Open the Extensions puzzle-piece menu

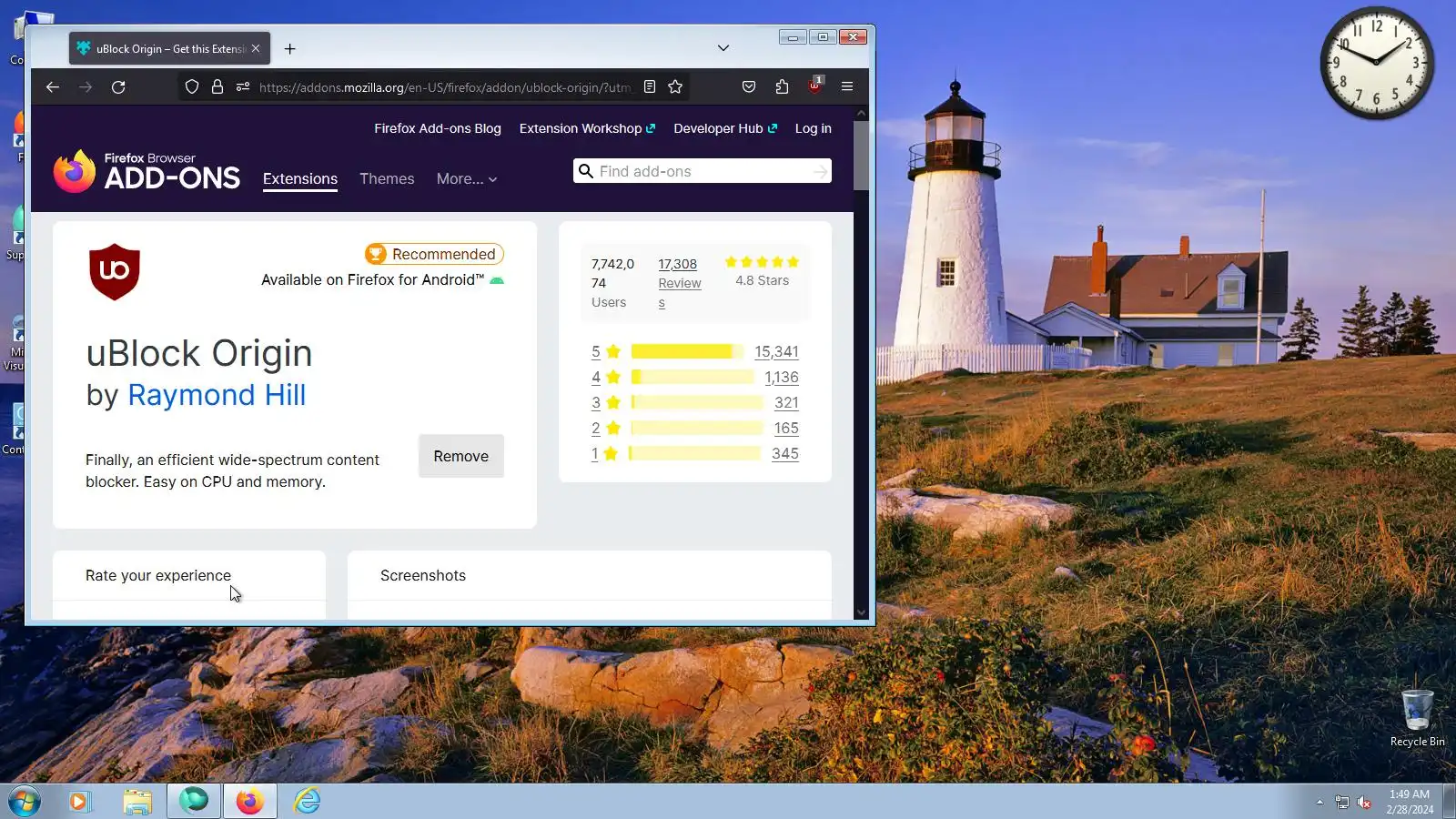(782, 87)
